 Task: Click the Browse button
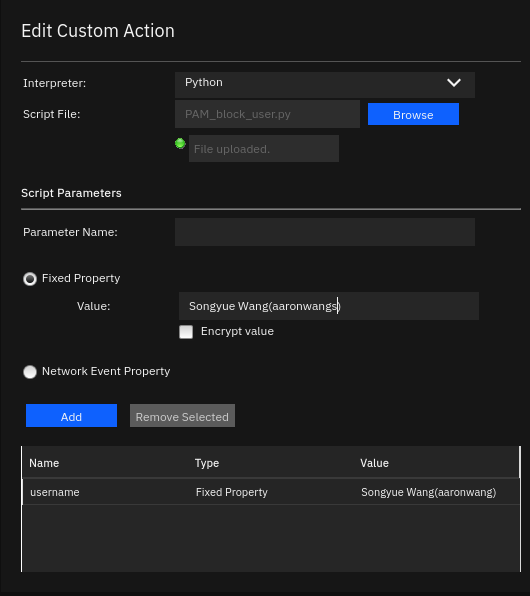click(413, 114)
